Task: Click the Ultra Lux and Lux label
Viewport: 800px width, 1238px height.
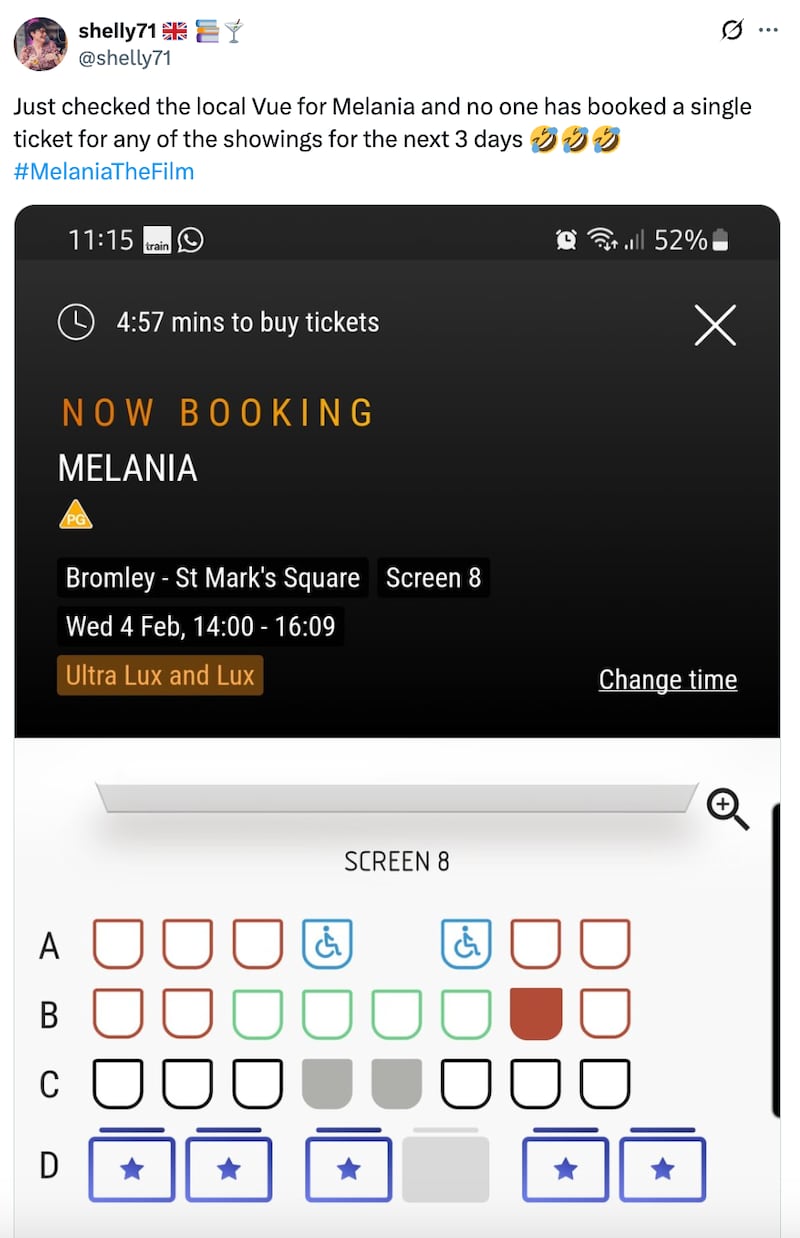Action: [159, 675]
